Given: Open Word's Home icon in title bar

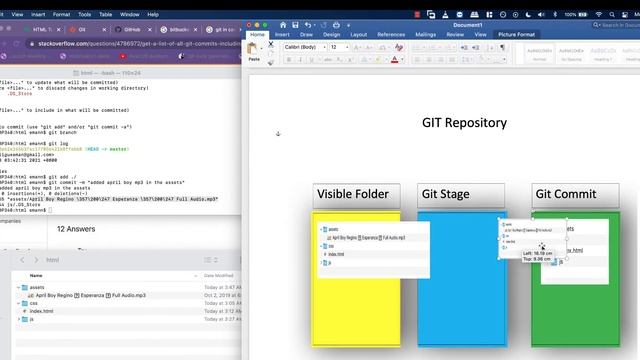Looking at the screenshot, I should 282,25.
